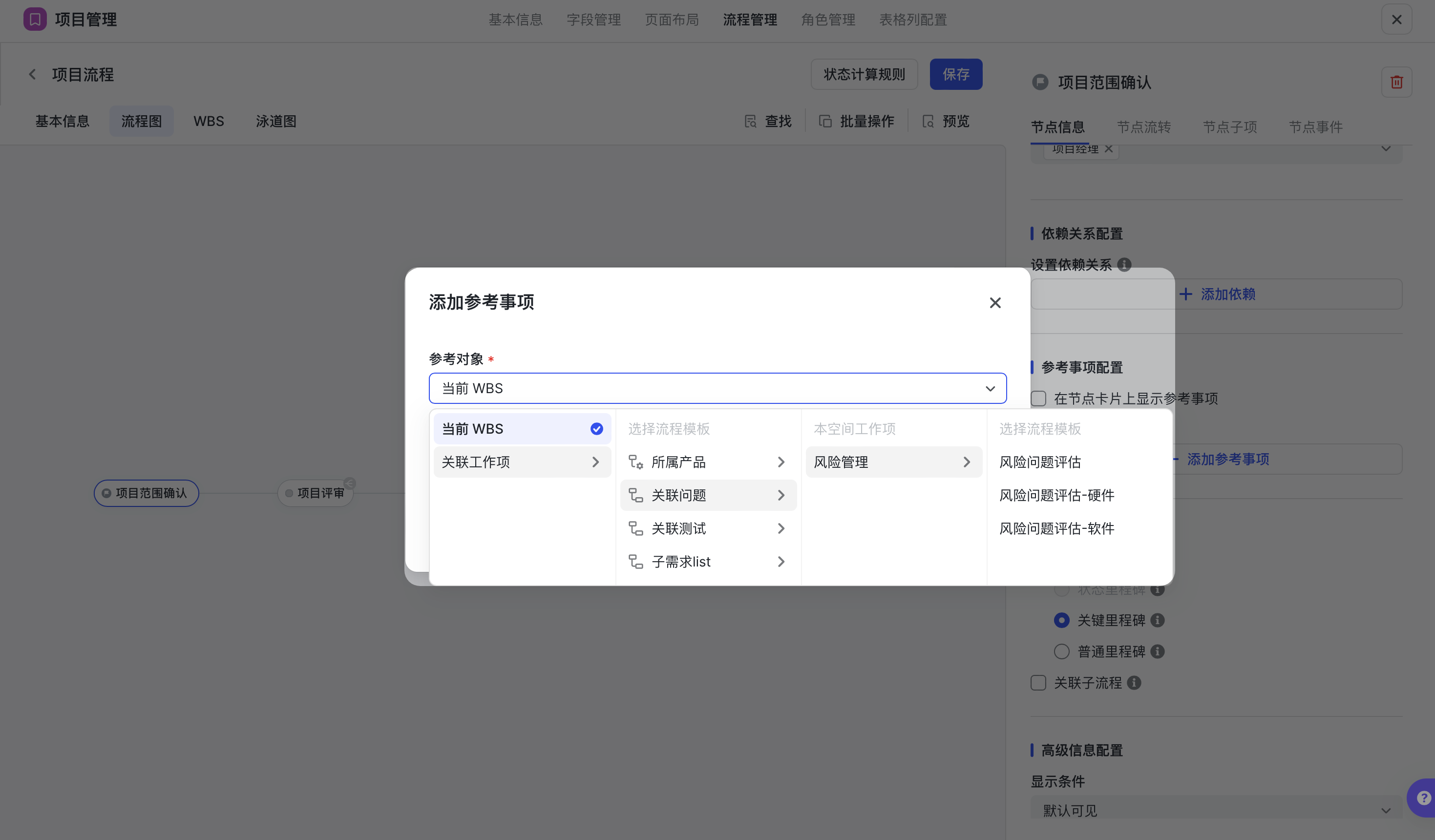Select the 项目范围确认 flowchart node

click(x=147, y=493)
